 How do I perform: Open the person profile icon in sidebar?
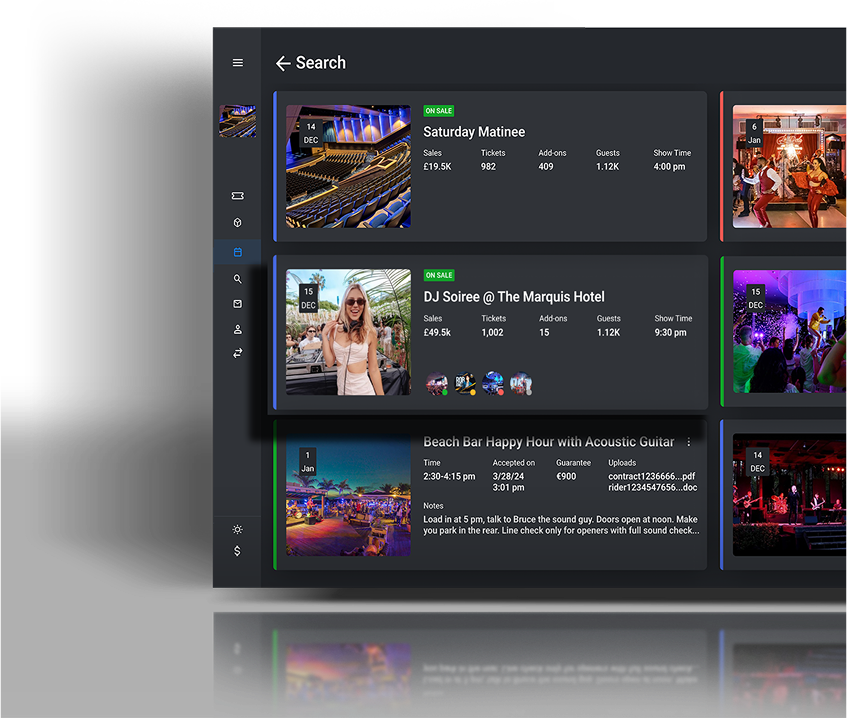(x=237, y=329)
